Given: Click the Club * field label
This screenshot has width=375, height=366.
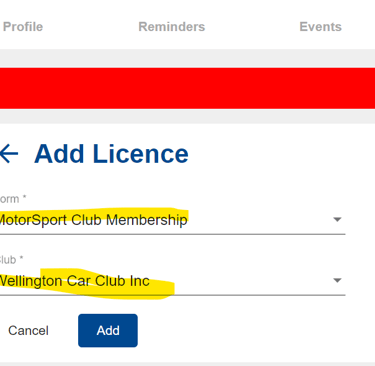Looking at the screenshot, I should point(11,260).
